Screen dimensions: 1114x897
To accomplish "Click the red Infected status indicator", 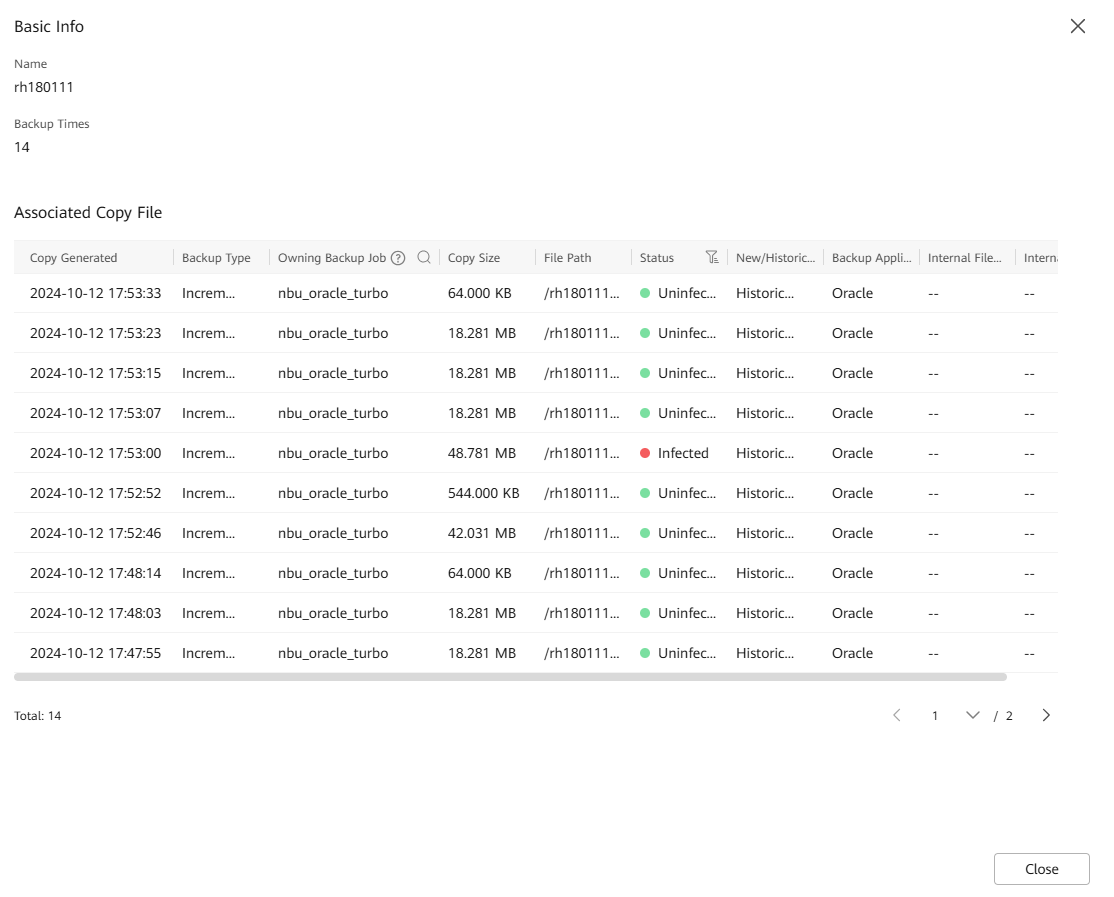I will (x=645, y=454).
